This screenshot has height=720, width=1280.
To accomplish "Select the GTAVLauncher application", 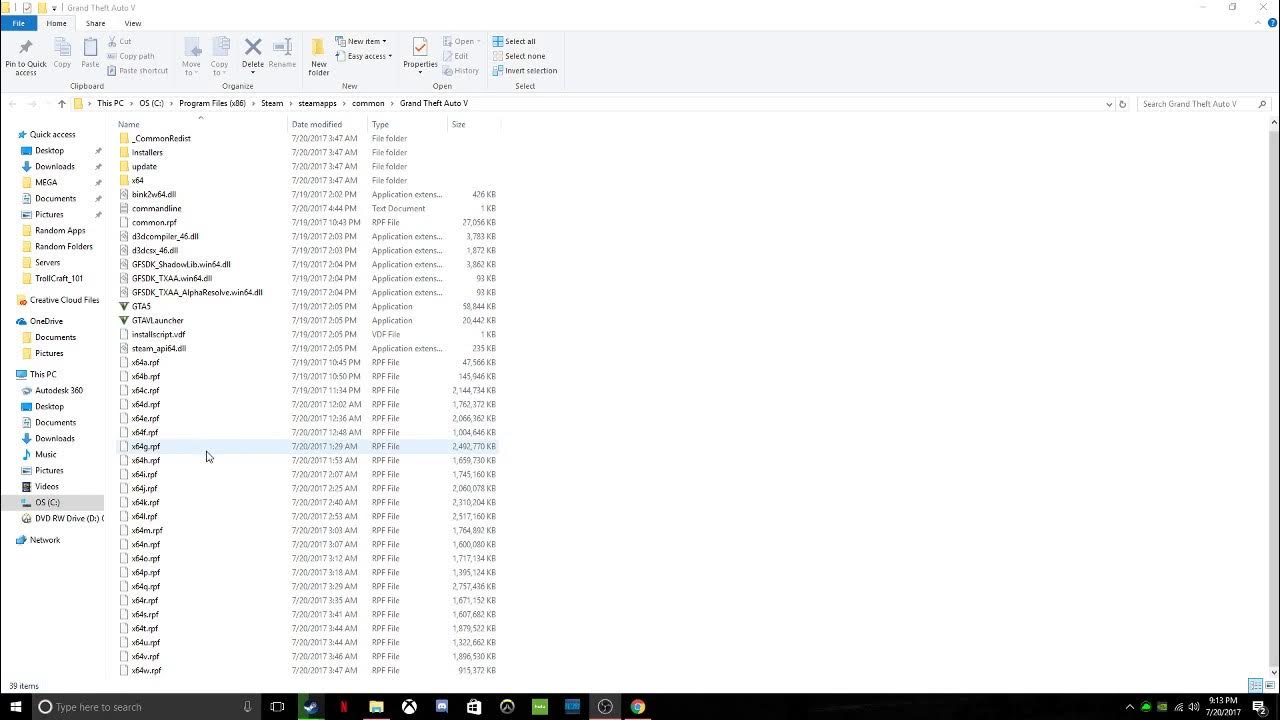I will coord(157,320).
